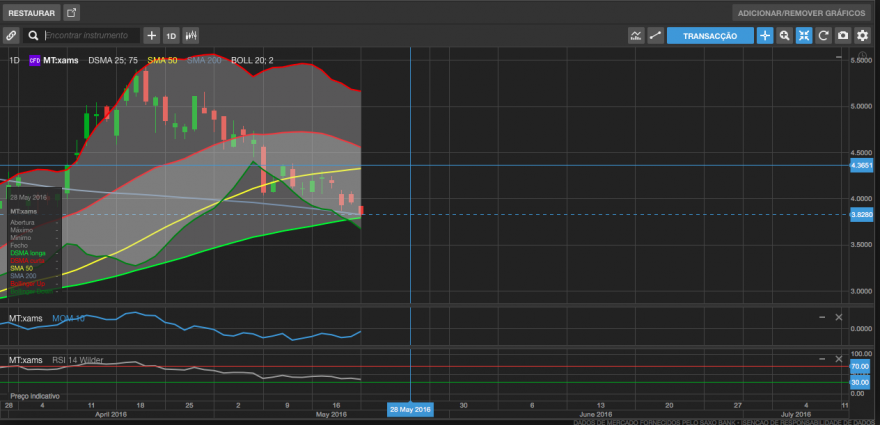Open the chart type candlestick selector
Viewport: 880px width, 425px height.
click(x=191, y=35)
